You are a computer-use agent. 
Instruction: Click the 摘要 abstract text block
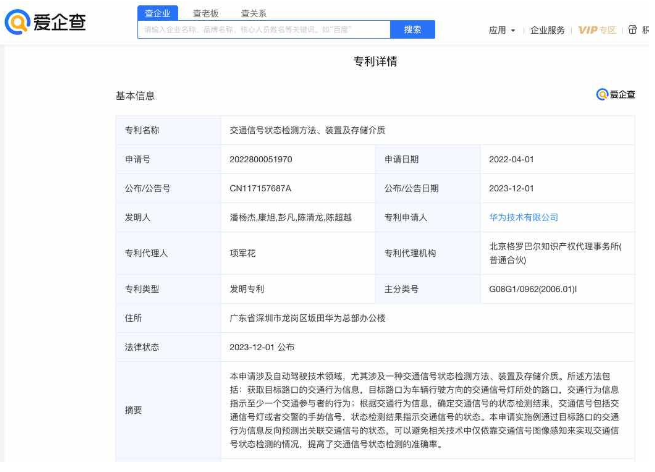pyautogui.click(x=425, y=410)
